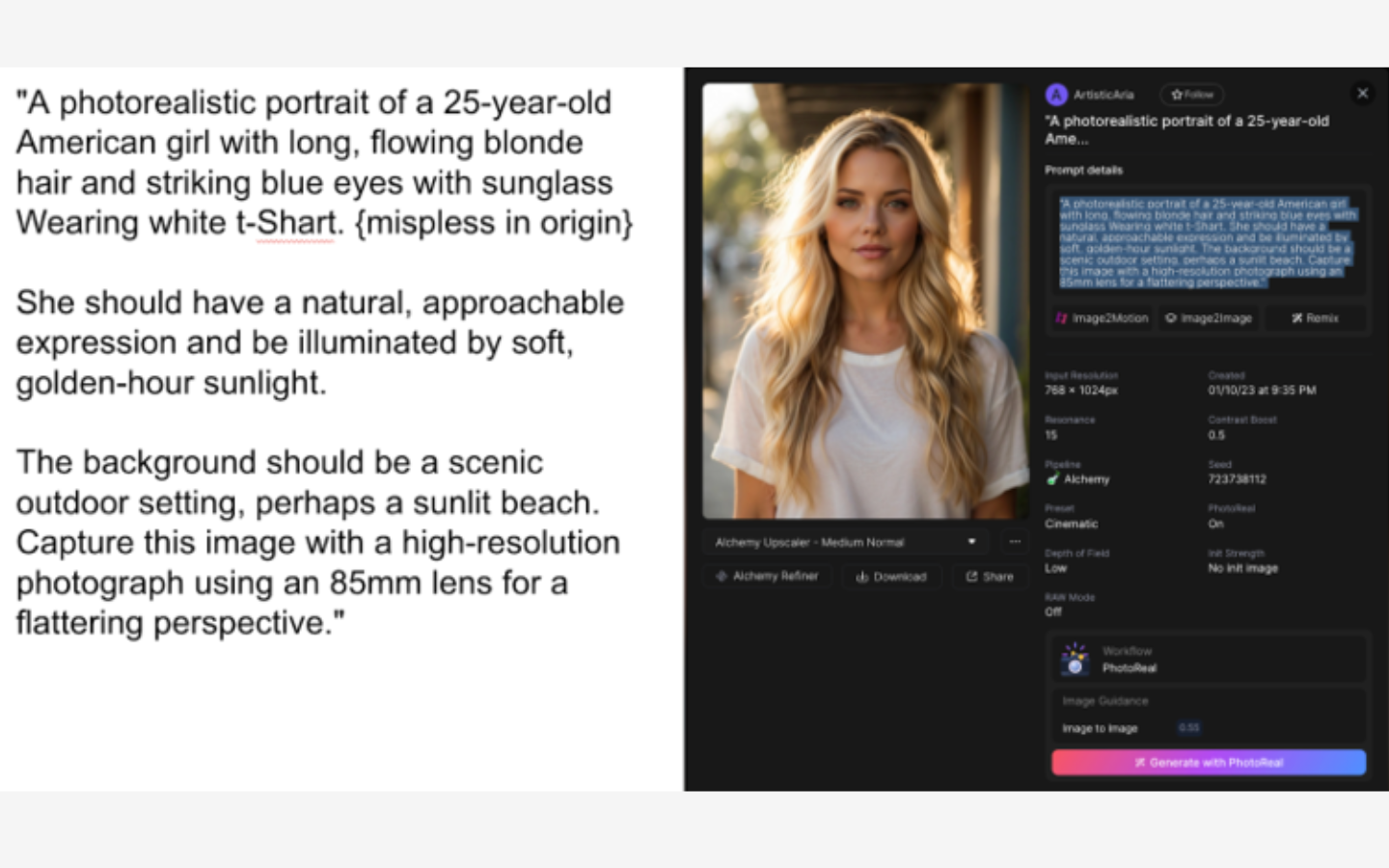Close the image details panel
This screenshot has height=868, width=1389.
1362,94
